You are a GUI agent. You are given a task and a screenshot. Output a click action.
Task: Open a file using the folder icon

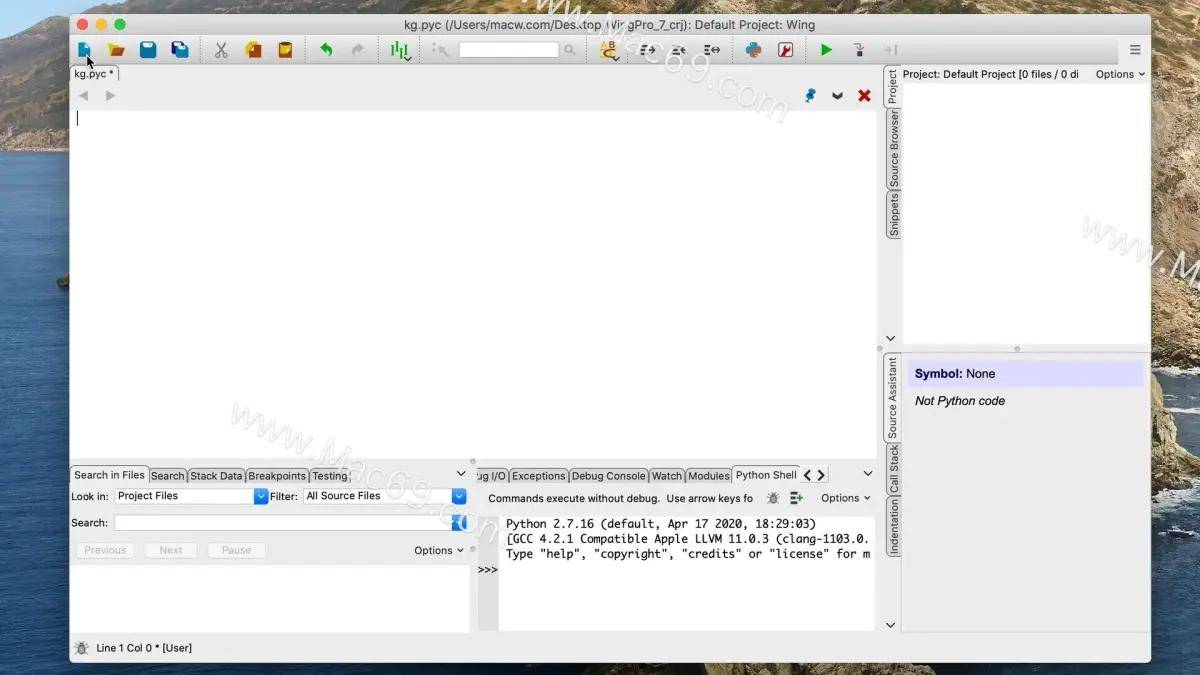click(x=117, y=49)
